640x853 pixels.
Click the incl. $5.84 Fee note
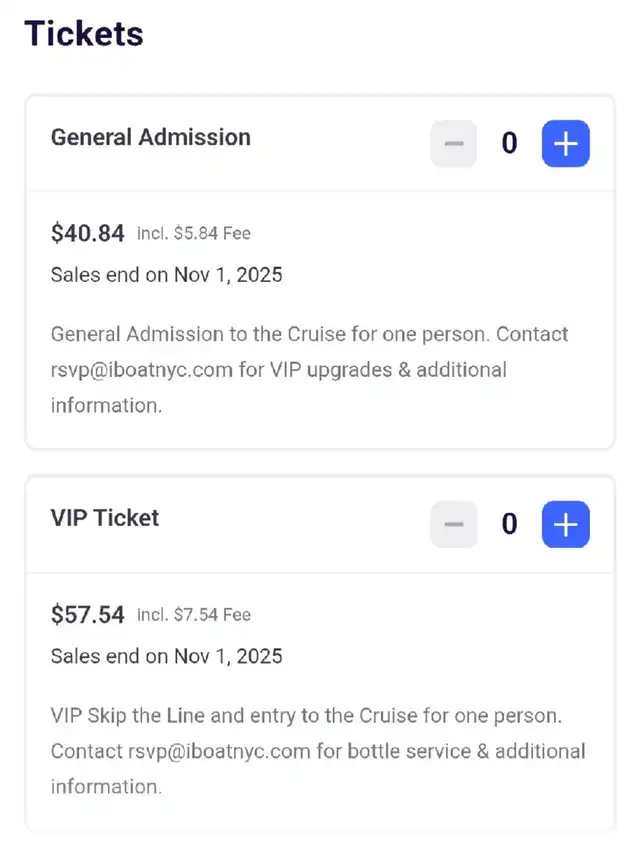pos(194,234)
